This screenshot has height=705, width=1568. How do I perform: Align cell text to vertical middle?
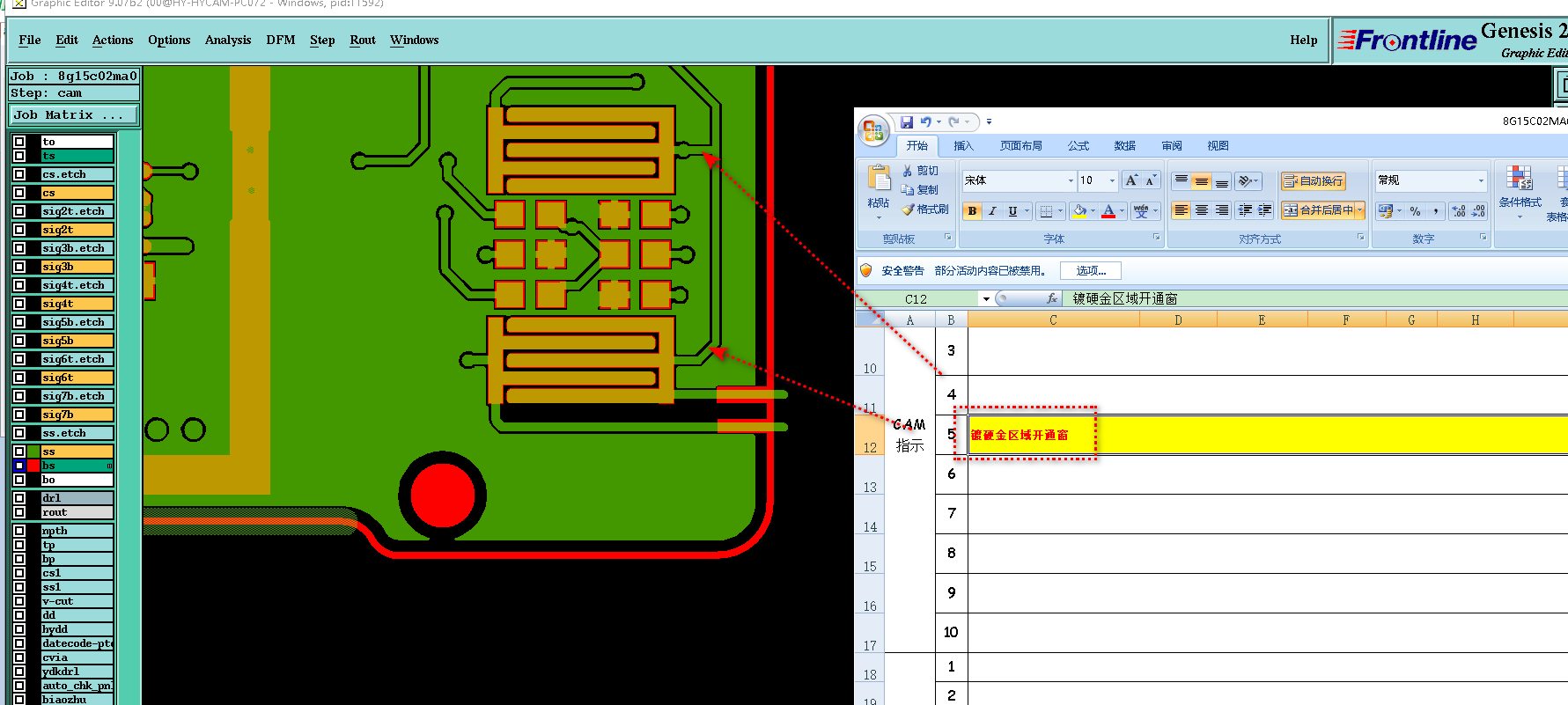1202,181
